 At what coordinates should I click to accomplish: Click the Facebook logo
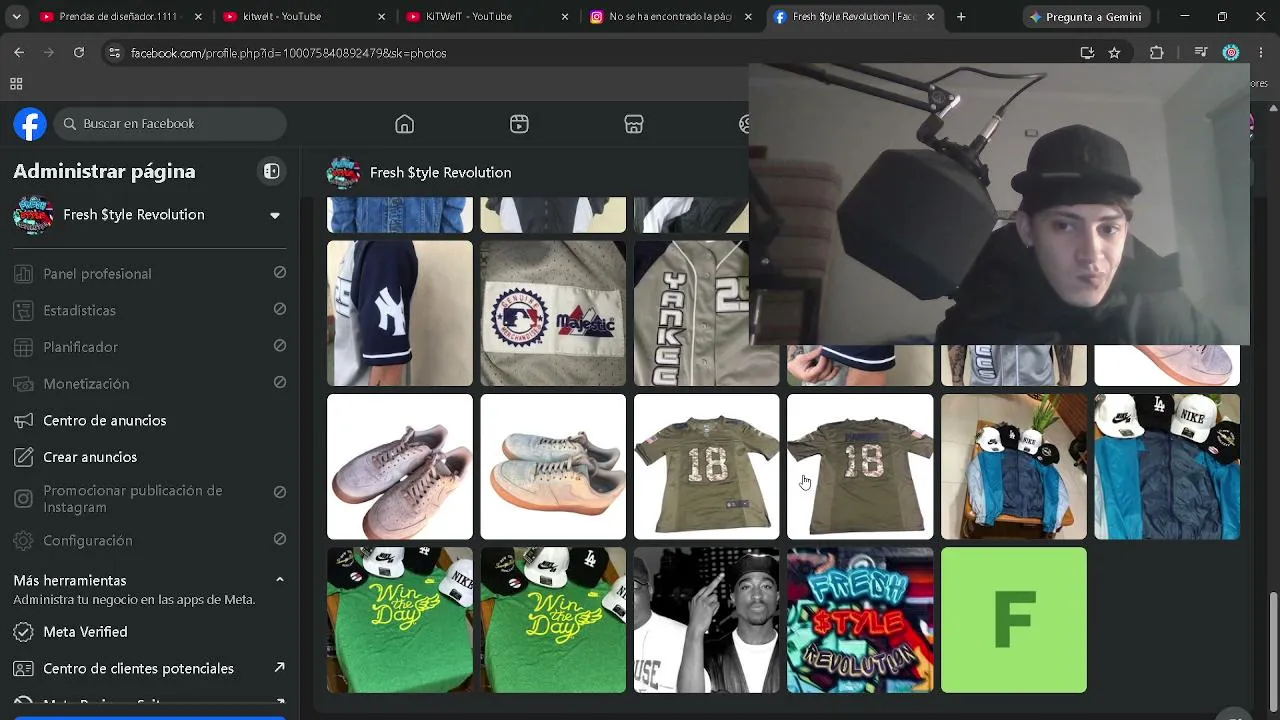[30, 124]
